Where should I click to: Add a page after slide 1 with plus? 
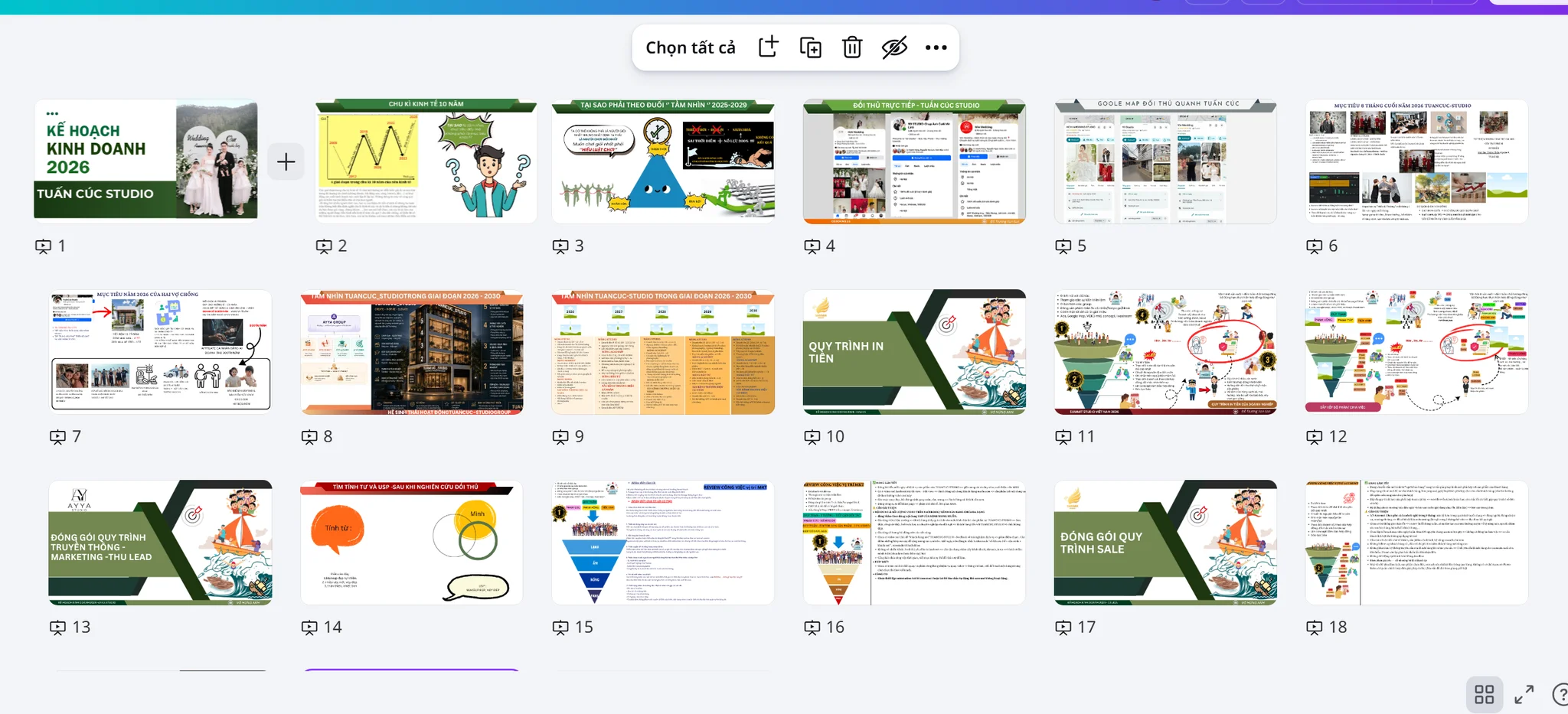click(286, 161)
